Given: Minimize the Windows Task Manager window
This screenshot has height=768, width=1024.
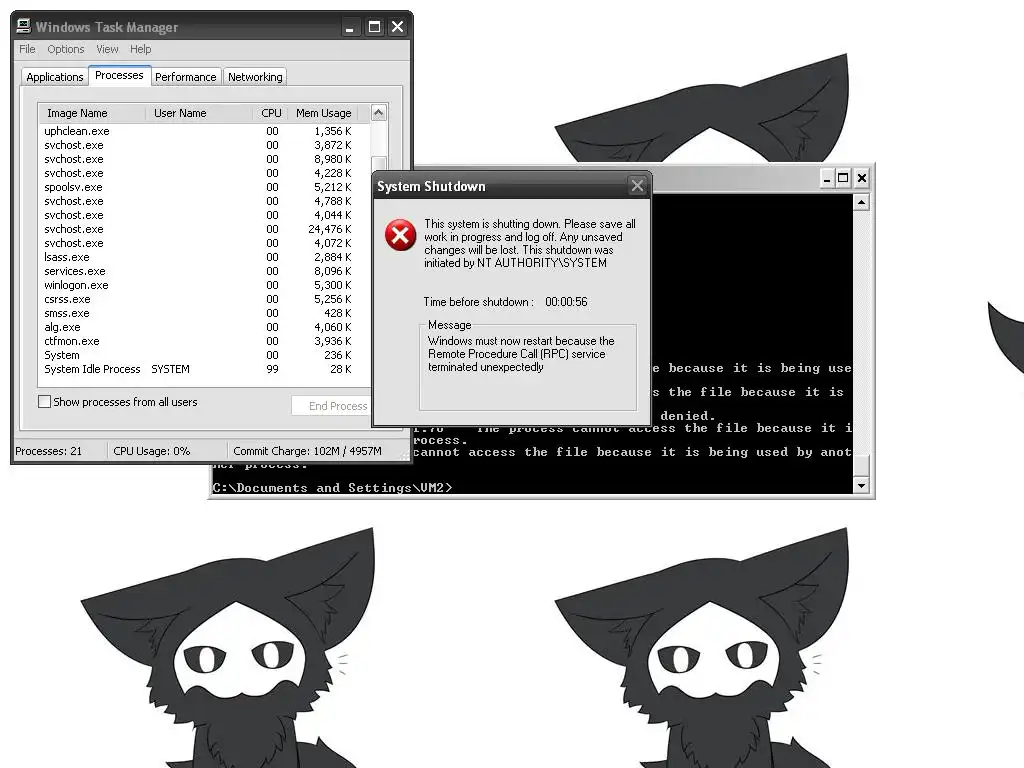Looking at the screenshot, I should (x=350, y=27).
